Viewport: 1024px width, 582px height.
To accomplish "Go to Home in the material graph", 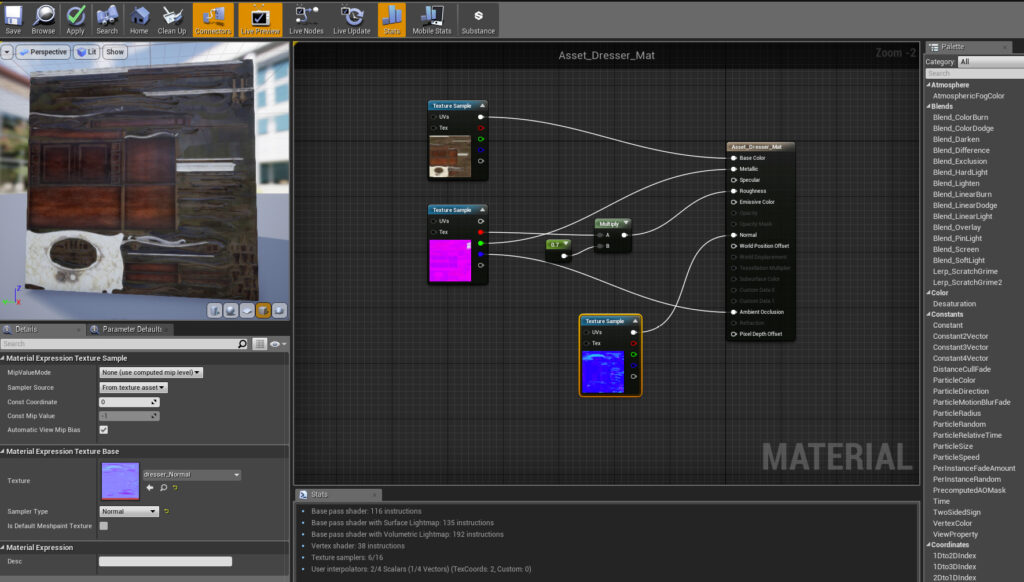I will (x=139, y=18).
